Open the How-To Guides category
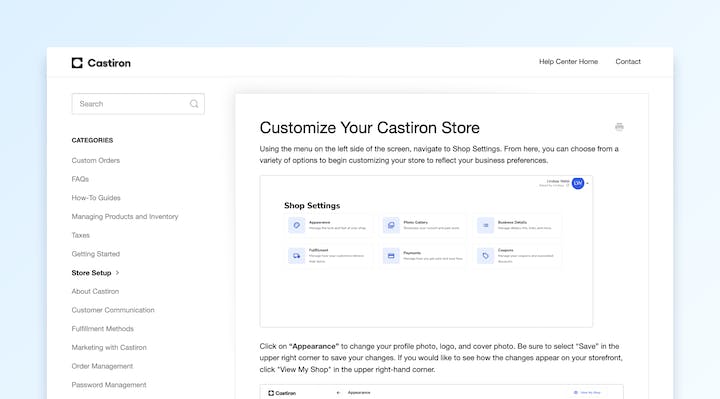 pos(96,198)
